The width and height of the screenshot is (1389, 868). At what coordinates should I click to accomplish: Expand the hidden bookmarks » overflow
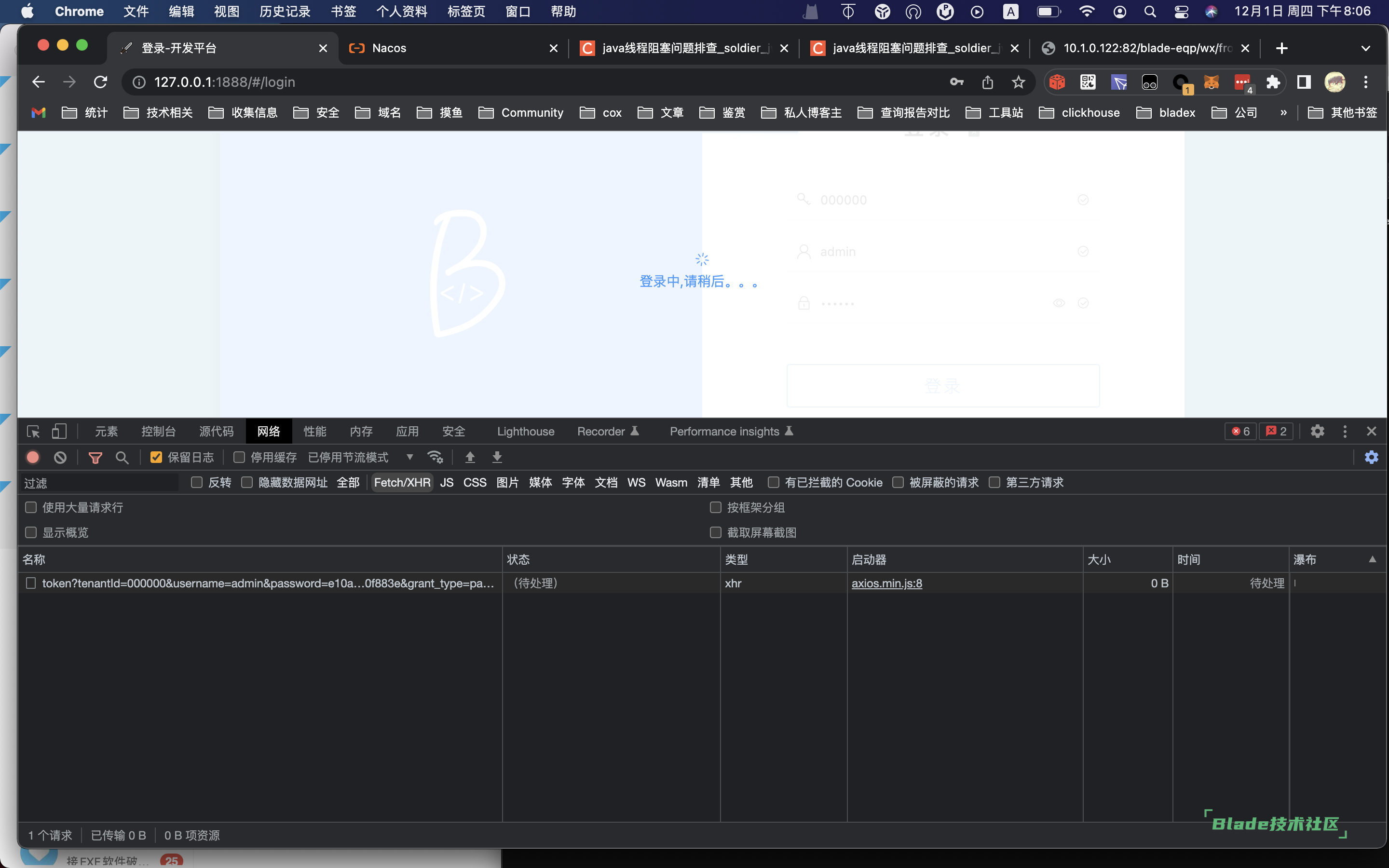pyautogui.click(x=1283, y=112)
